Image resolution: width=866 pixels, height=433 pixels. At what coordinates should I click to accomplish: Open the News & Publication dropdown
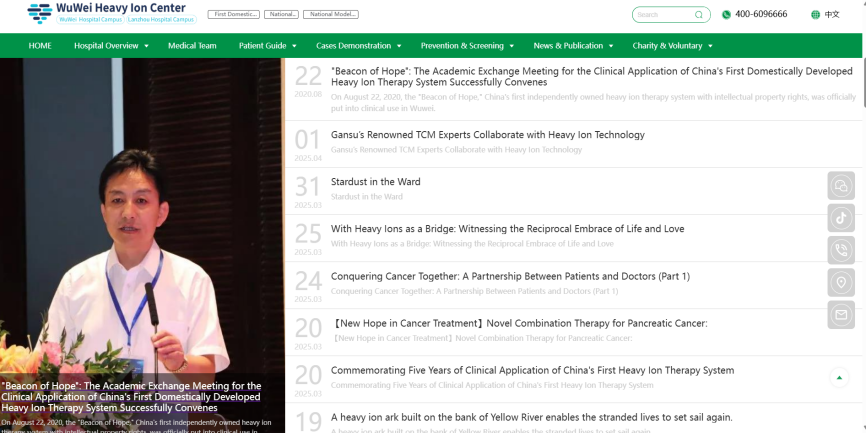[x=573, y=46]
